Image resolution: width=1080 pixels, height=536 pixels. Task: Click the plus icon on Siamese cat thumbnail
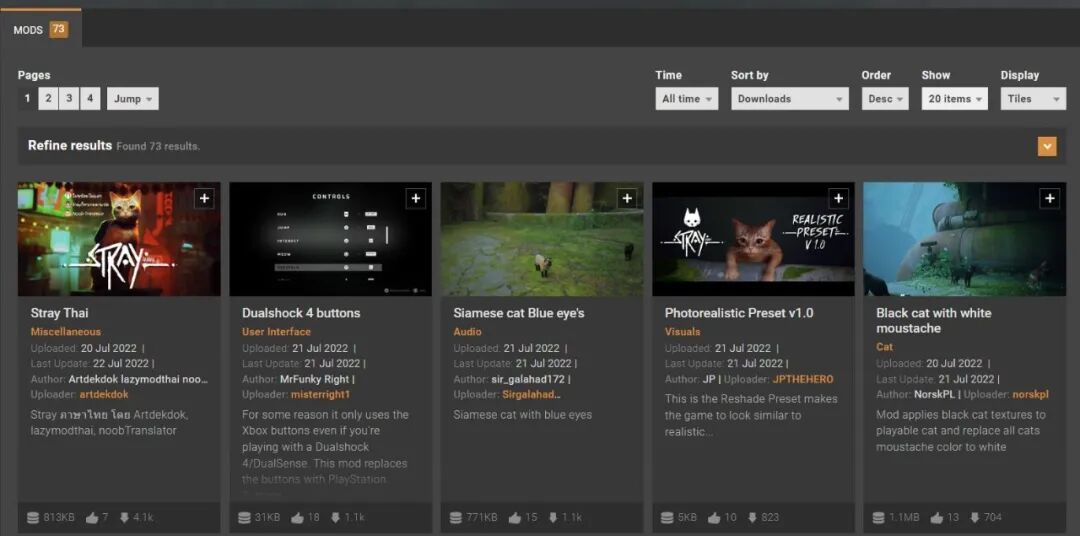[x=627, y=198]
